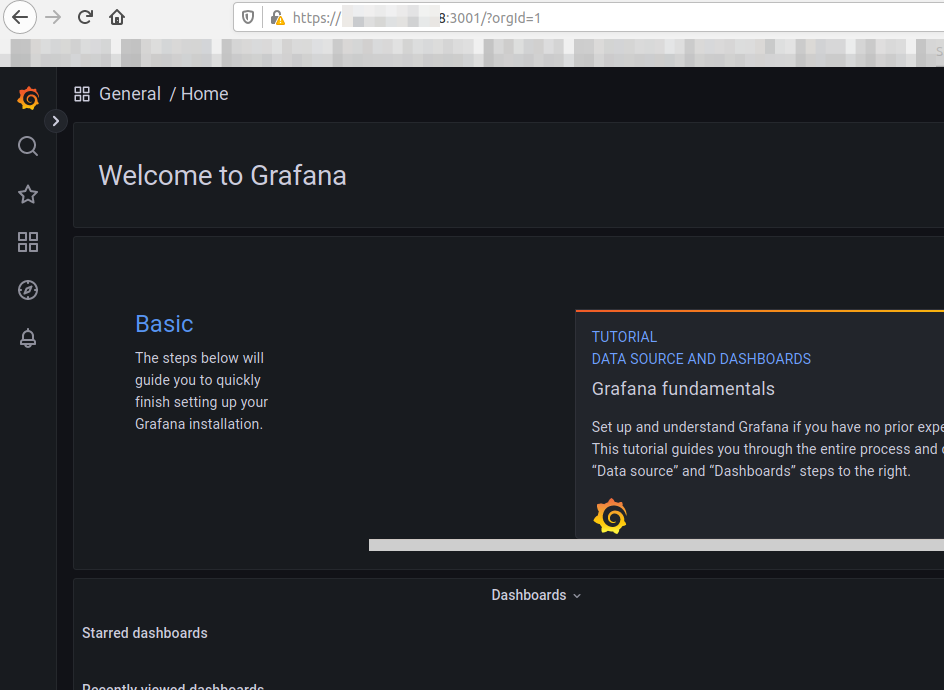Open Explore using the compass icon
The width and height of the screenshot is (944, 690).
click(x=28, y=290)
